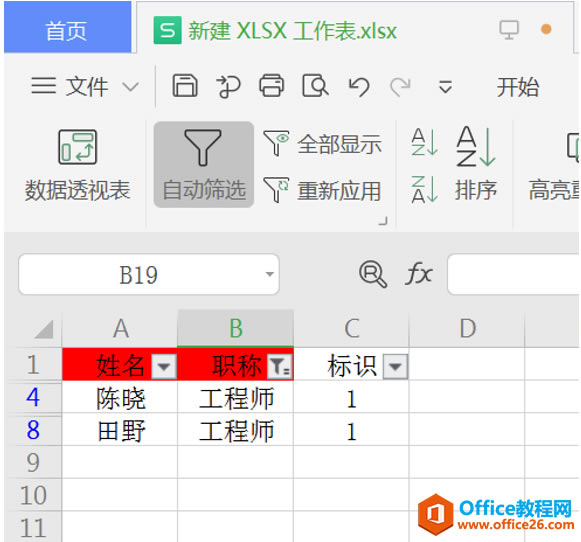Viewport: 581px width, 542px height.
Task: Open Print Preview icon
Action: [x=315, y=86]
